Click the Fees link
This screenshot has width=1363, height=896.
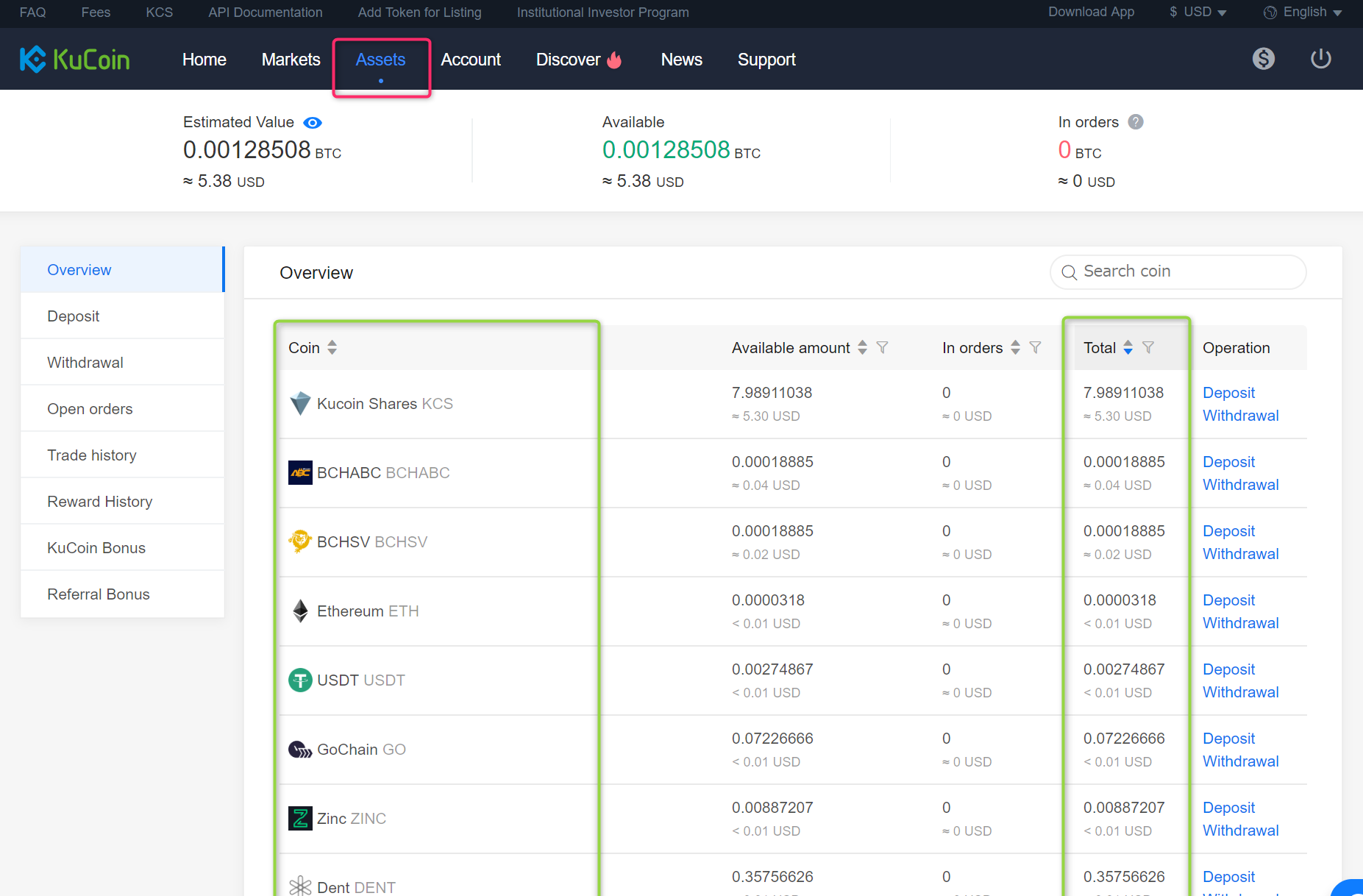point(96,13)
